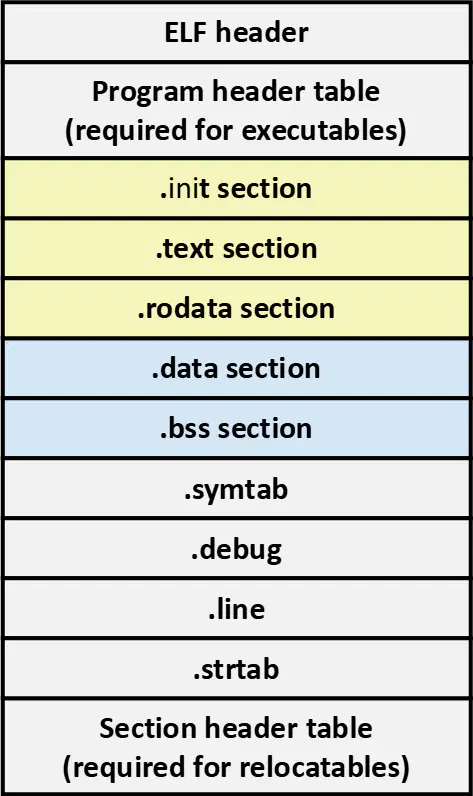Click the .debug row
This screenshot has width=473, height=796.
tap(236, 548)
